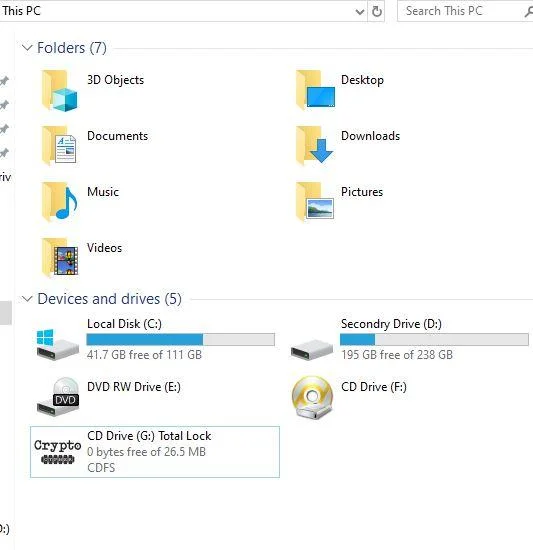Select the Local Disk (C:) drive icon
The image size is (533, 550).
58,344
